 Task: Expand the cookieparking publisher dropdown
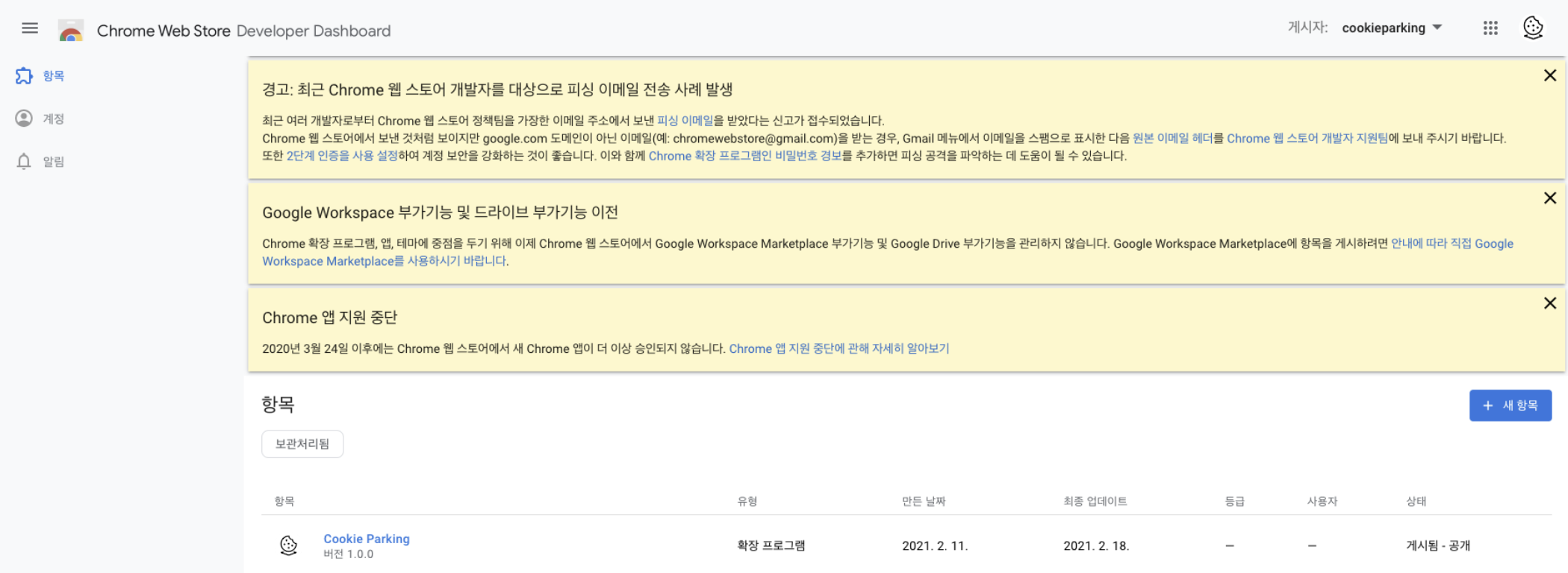[1392, 28]
